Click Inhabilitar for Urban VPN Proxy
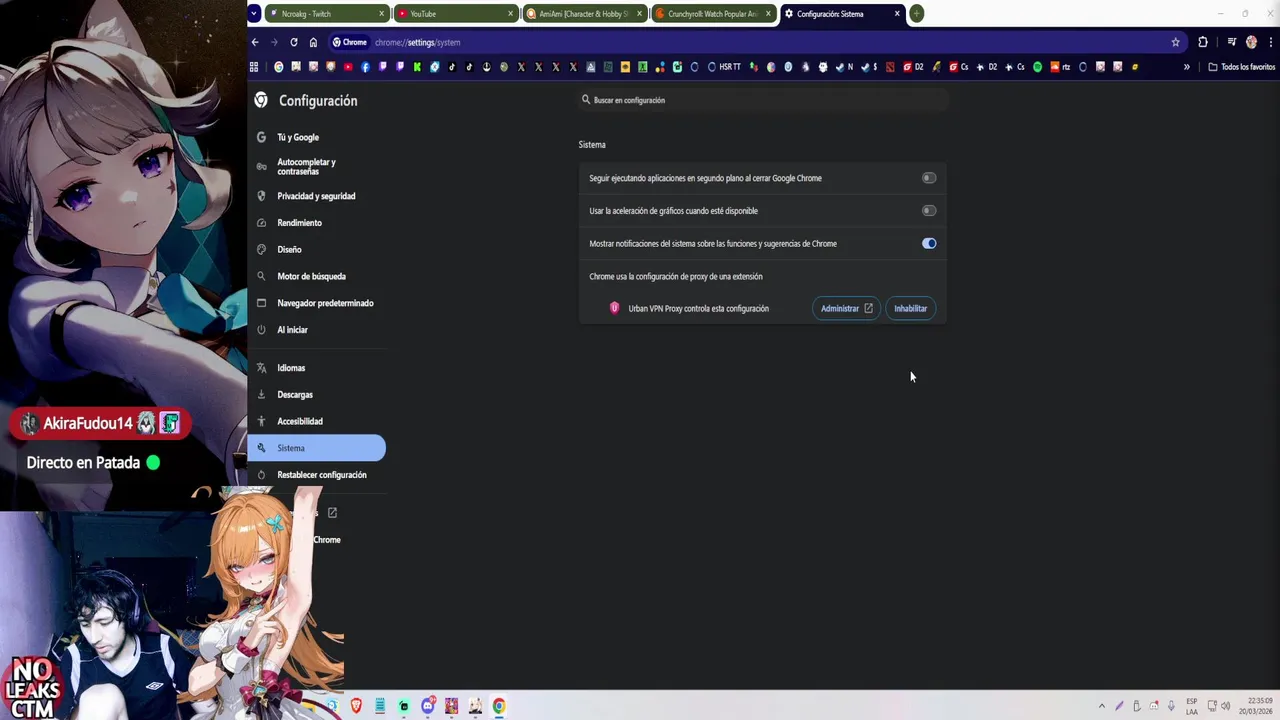Image resolution: width=1280 pixels, height=720 pixels. [910, 309]
